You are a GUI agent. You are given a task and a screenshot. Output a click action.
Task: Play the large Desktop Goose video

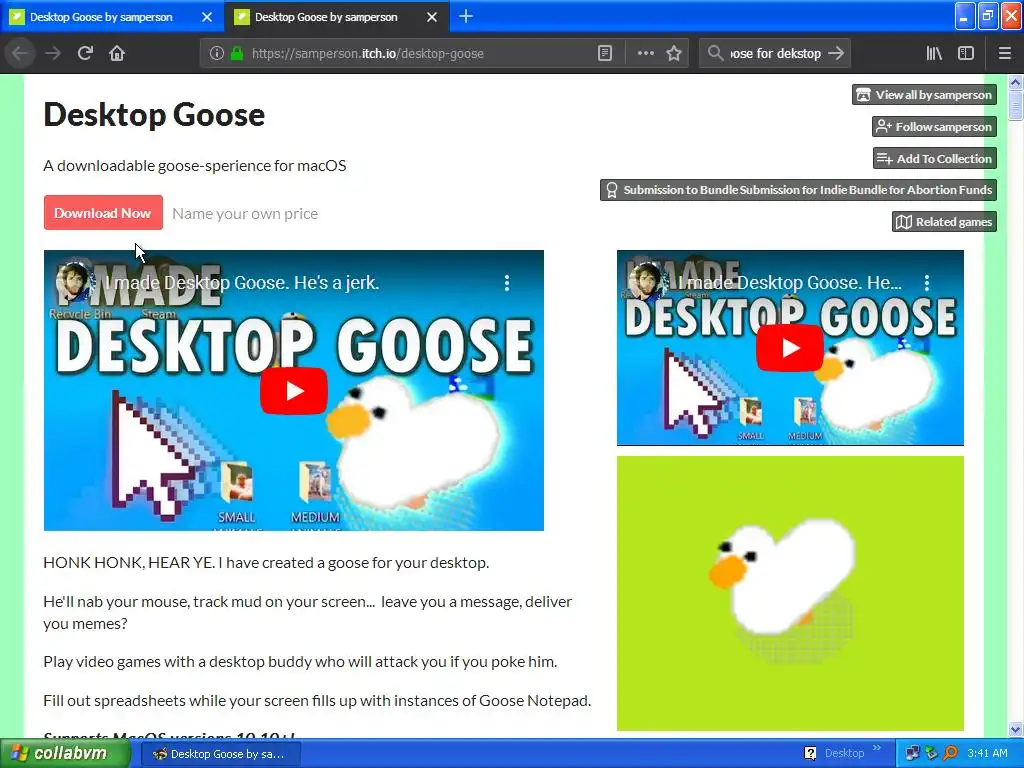294,391
